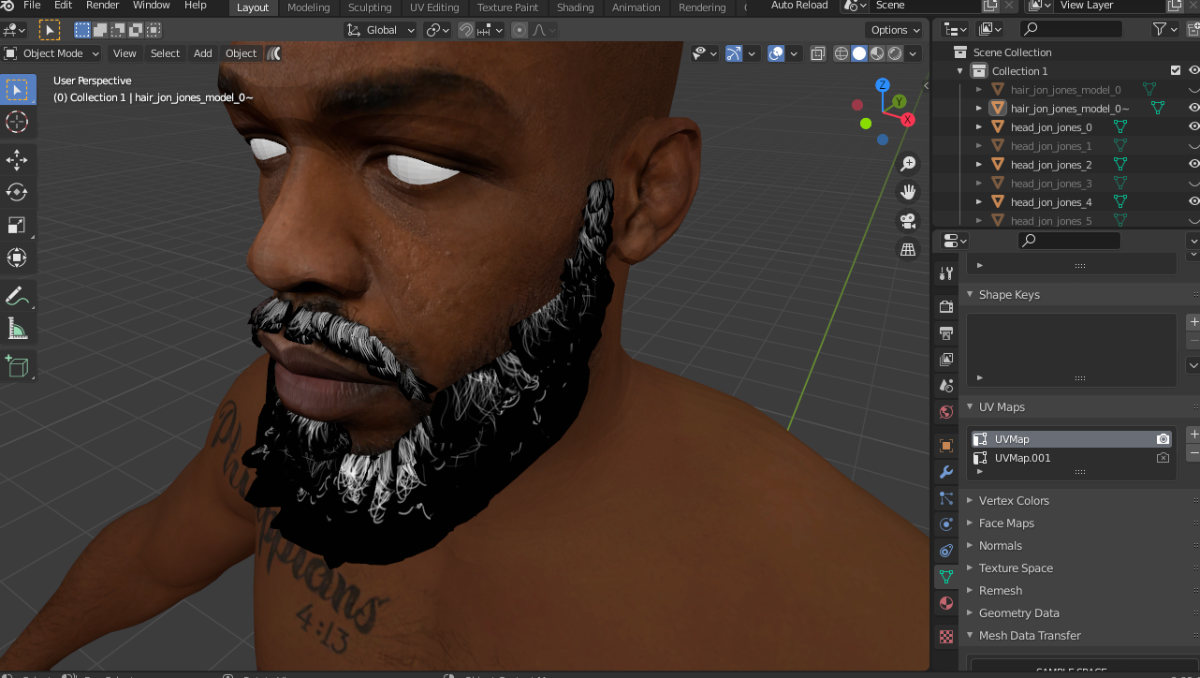Switch to the Sculpting workspace tab

[369, 8]
